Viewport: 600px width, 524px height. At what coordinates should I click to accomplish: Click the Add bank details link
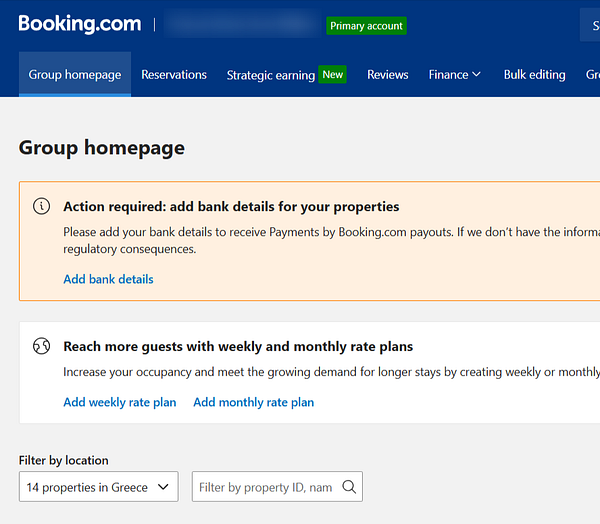coord(108,279)
